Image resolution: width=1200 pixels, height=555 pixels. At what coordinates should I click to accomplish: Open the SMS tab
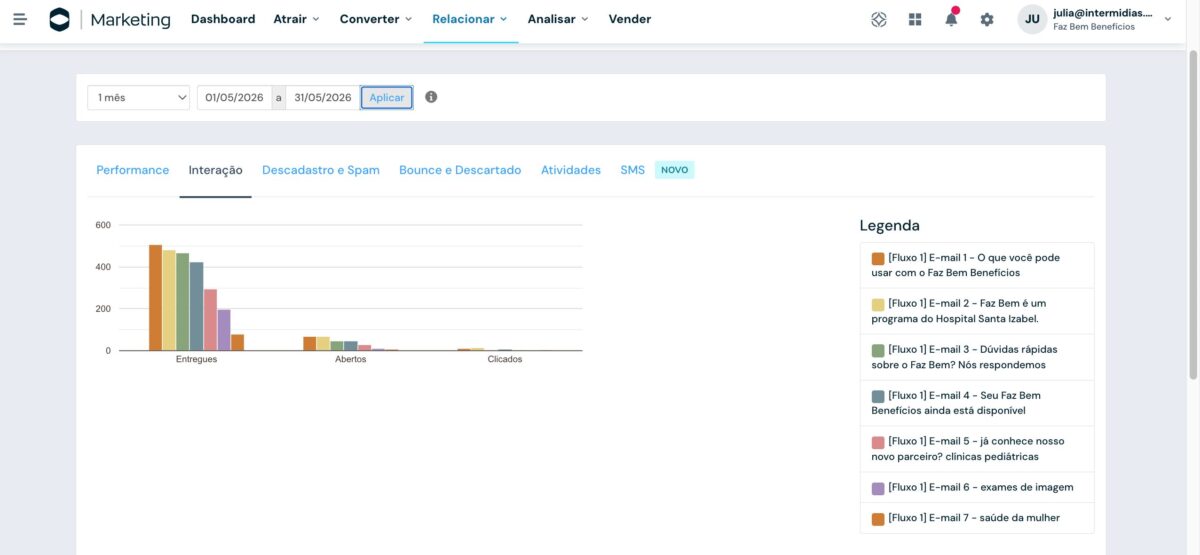coord(632,170)
